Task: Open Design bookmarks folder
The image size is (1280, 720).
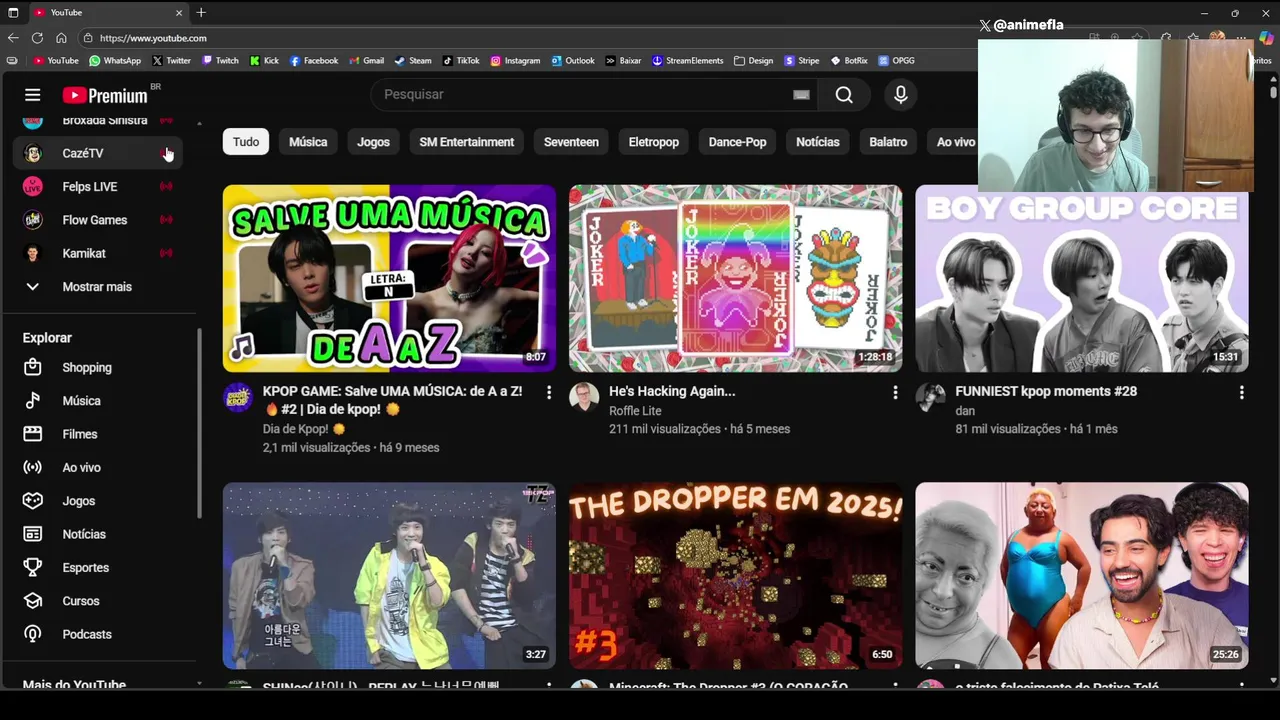Action: (753, 60)
